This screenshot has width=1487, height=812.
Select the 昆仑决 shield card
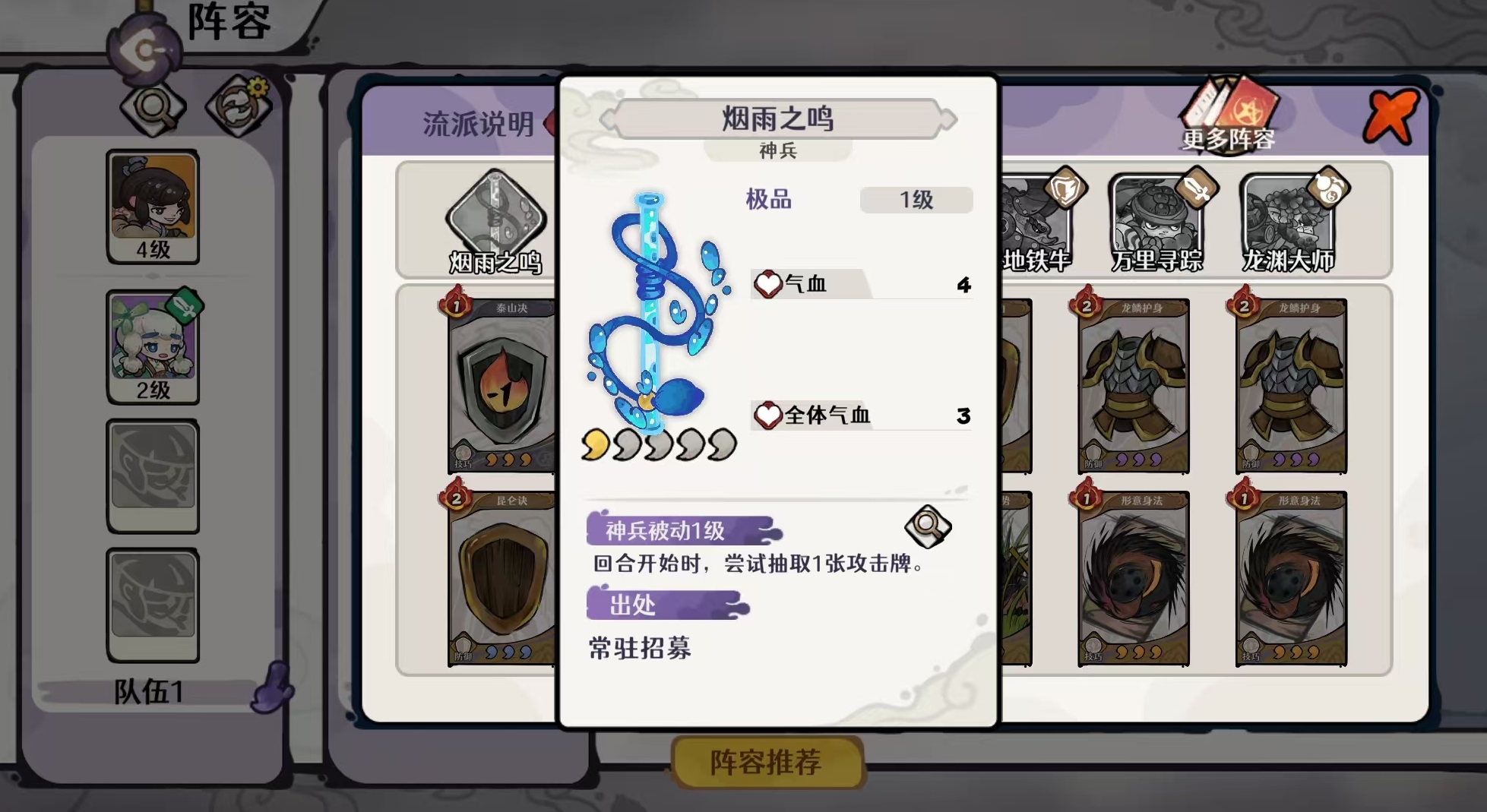pos(502,578)
